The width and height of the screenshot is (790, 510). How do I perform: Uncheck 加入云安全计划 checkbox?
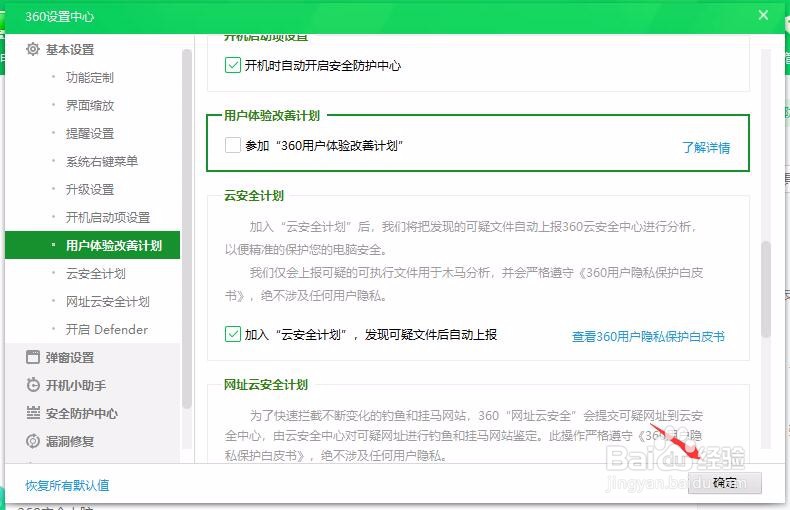232,334
